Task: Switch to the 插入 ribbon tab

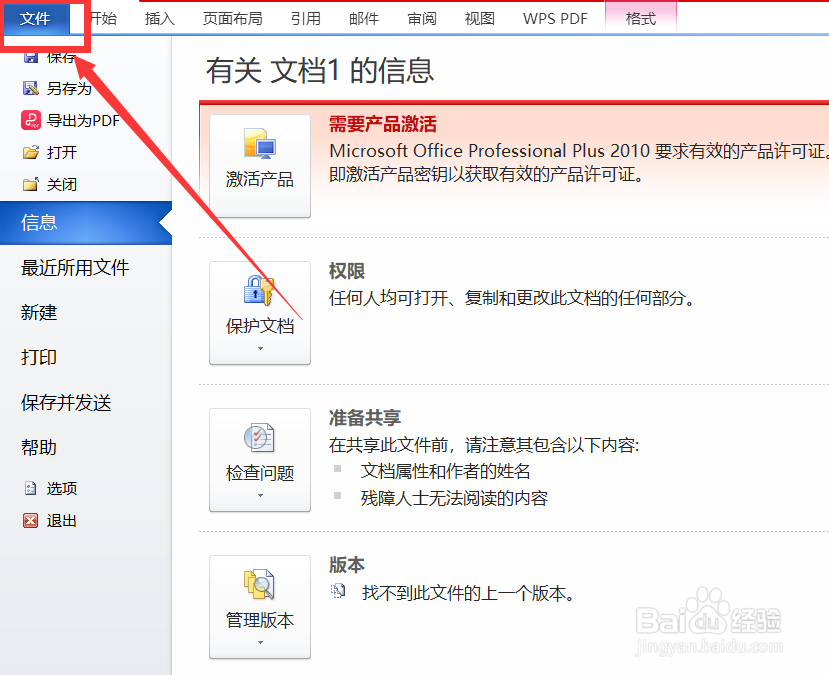Action: 160,19
